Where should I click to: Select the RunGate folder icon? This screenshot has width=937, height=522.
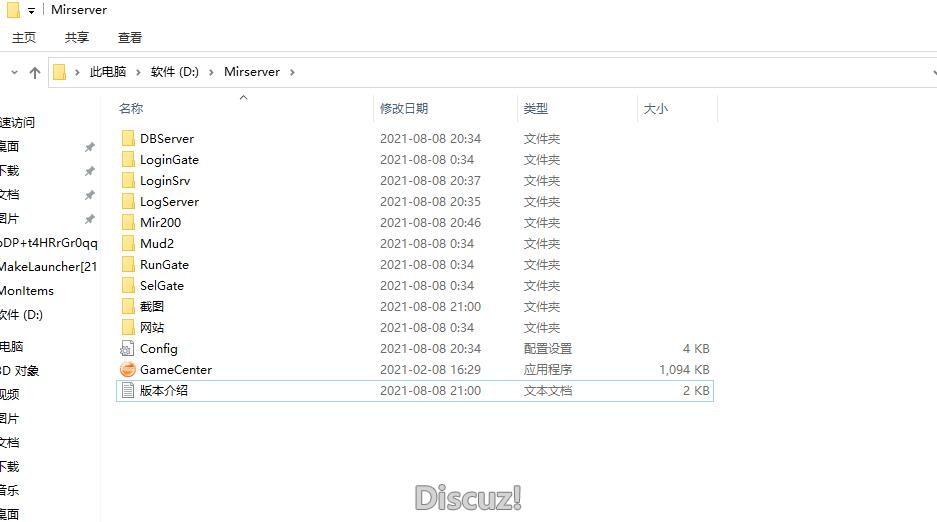pyautogui.click(x=128, y=265)
